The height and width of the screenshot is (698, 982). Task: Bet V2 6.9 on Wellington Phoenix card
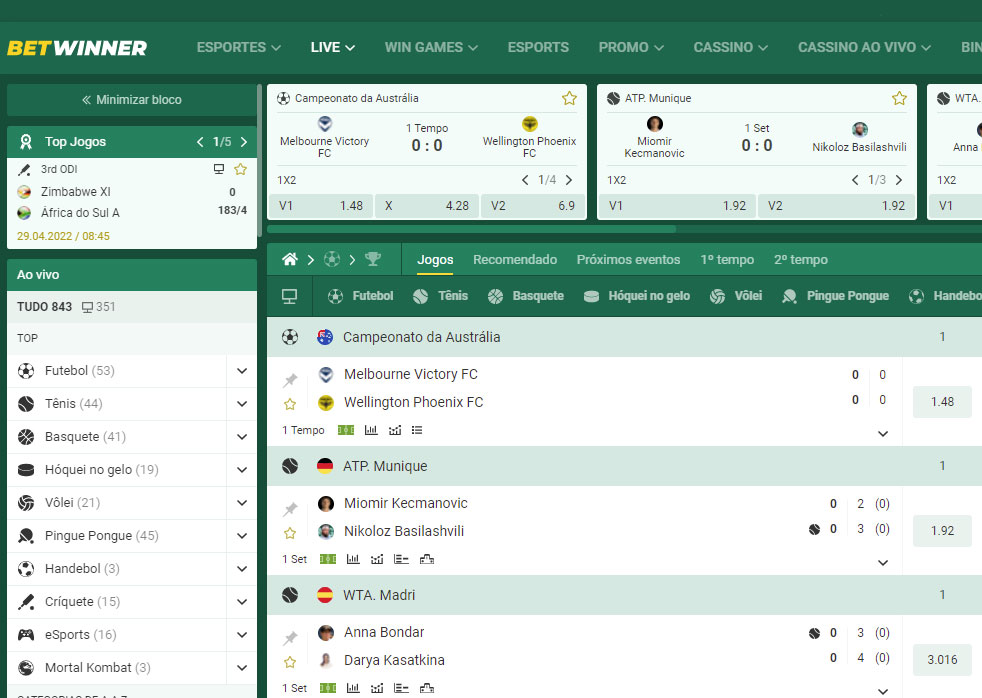click(x=533, y=206)
